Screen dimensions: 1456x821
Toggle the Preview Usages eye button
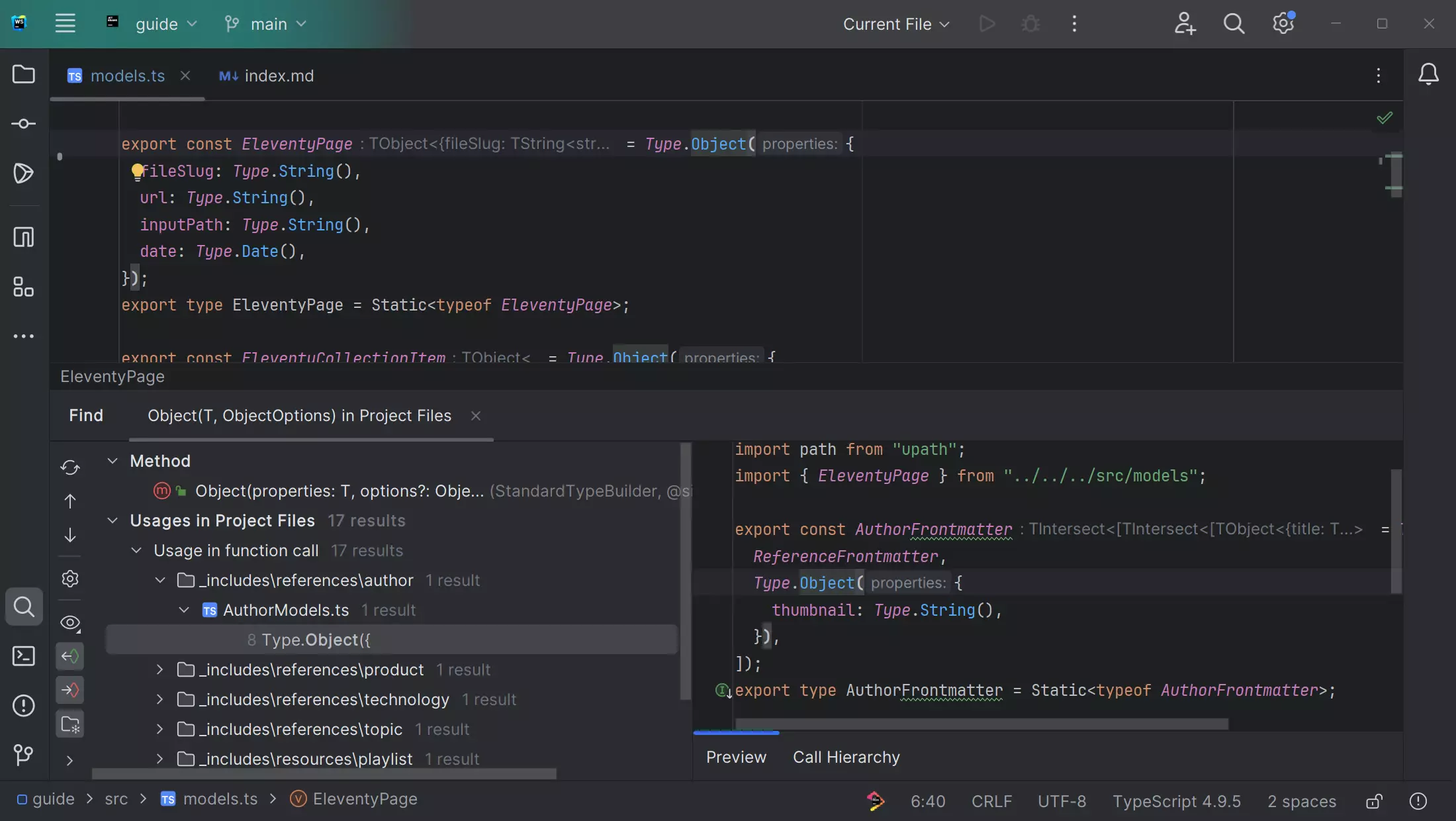point(70,623)
